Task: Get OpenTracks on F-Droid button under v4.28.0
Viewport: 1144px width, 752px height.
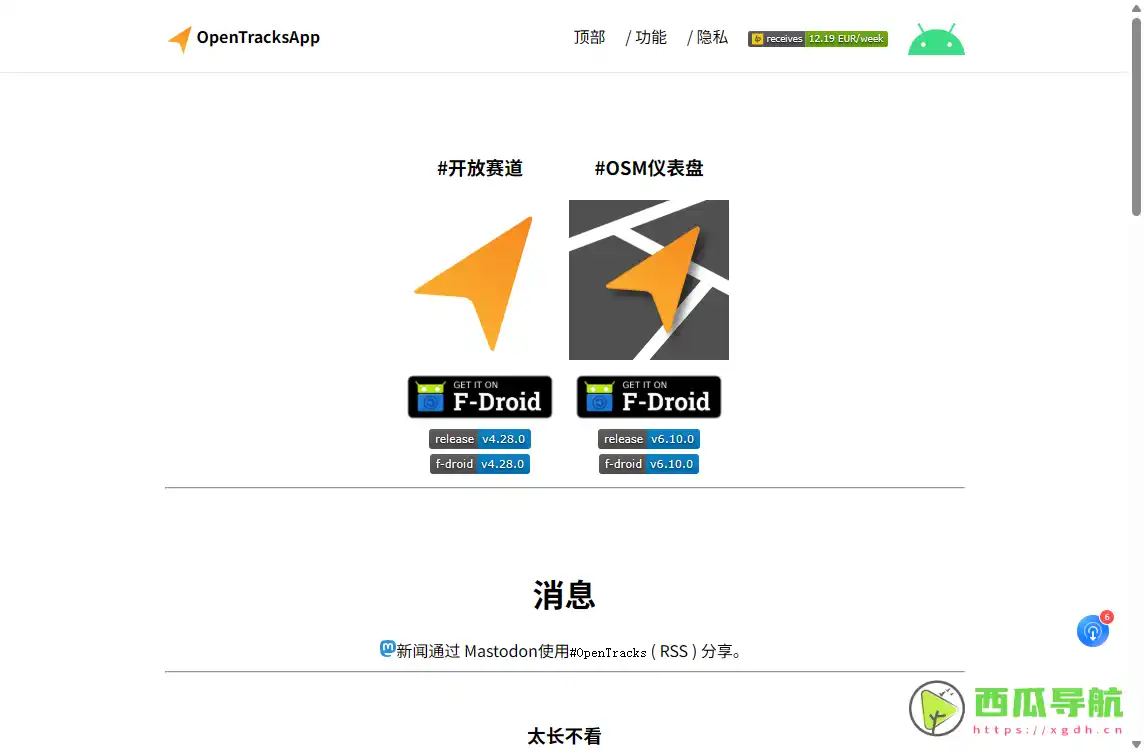Action: (479, 397)
